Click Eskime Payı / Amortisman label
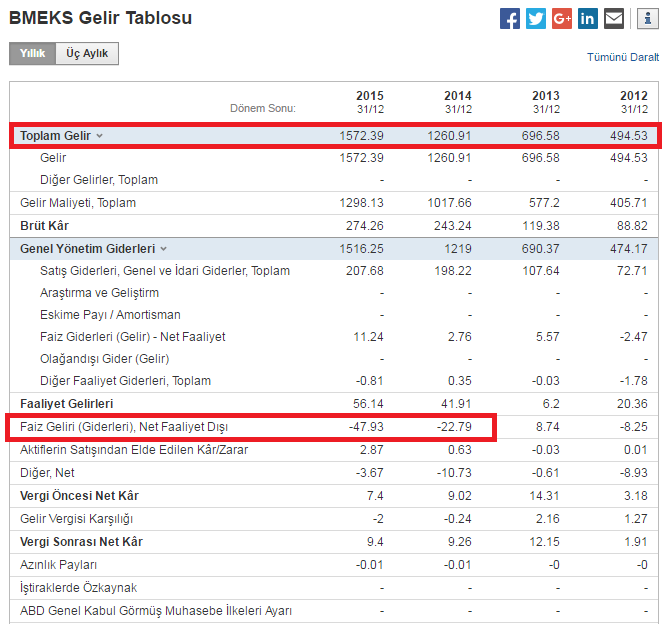 (x=110, y=315)
